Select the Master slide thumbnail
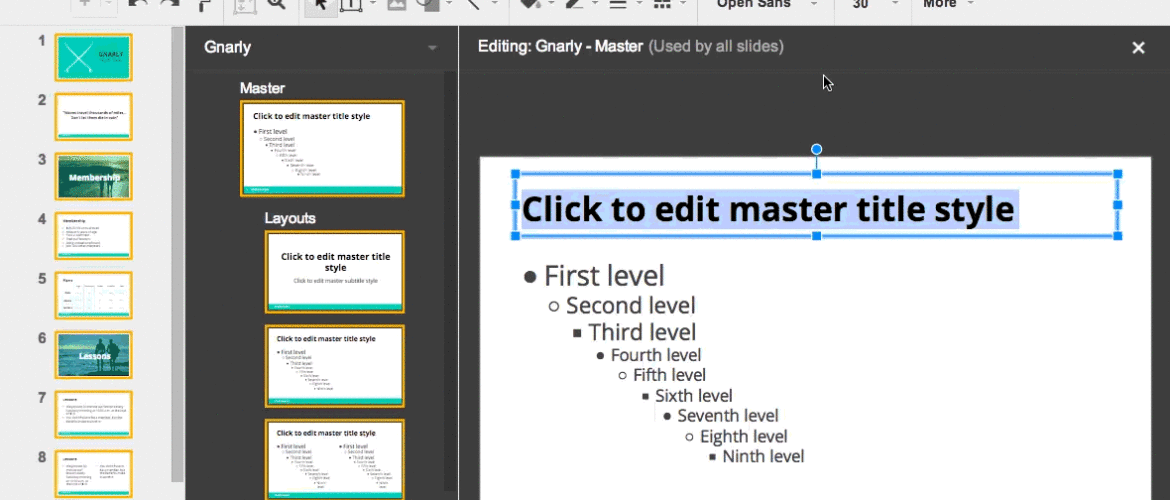1170x500 pixels. pos(322,148)
